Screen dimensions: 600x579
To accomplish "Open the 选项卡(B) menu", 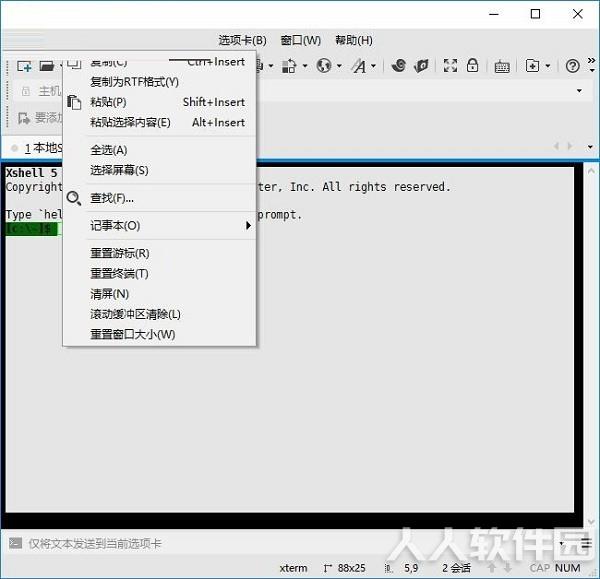I will coord(243,40).
